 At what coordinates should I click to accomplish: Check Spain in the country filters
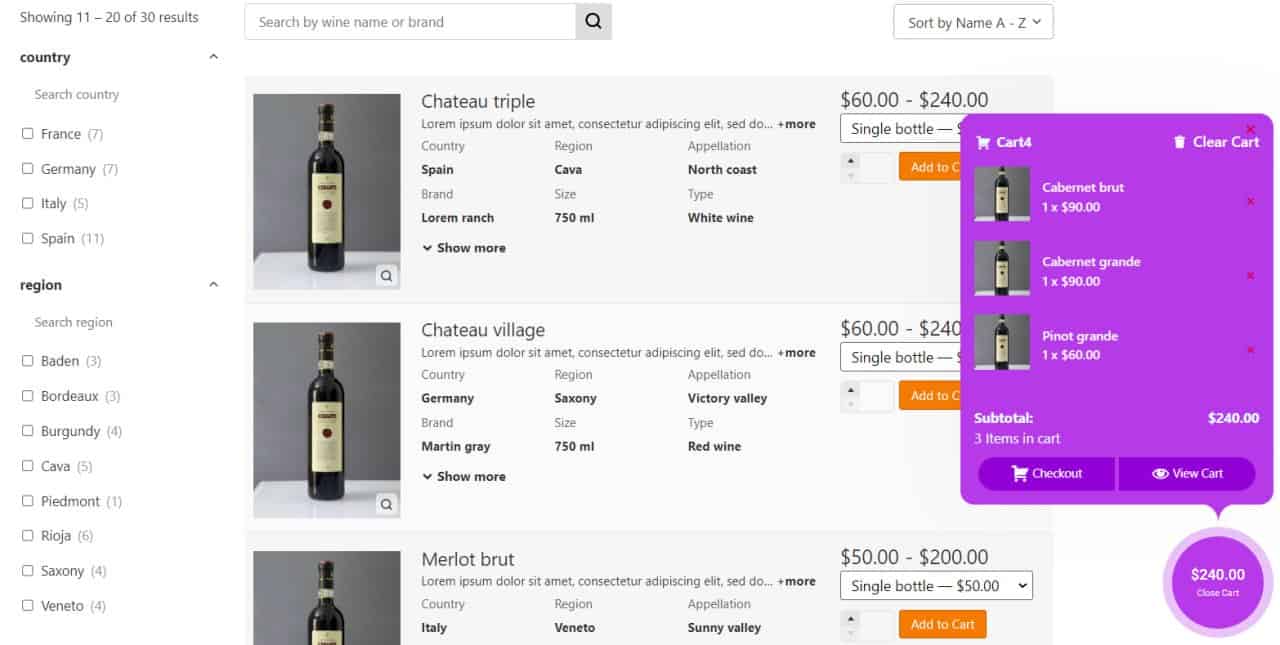[x=27, y=238]
